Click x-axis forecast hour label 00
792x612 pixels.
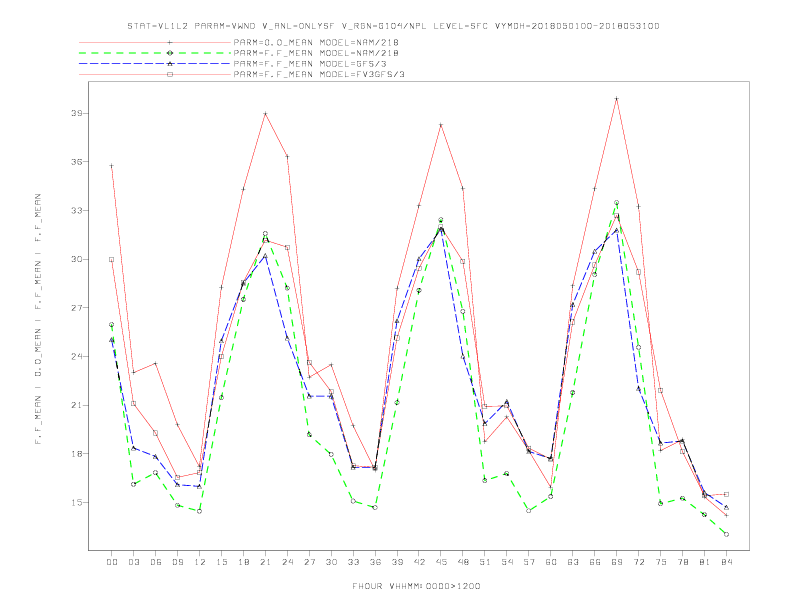[112, 562]
